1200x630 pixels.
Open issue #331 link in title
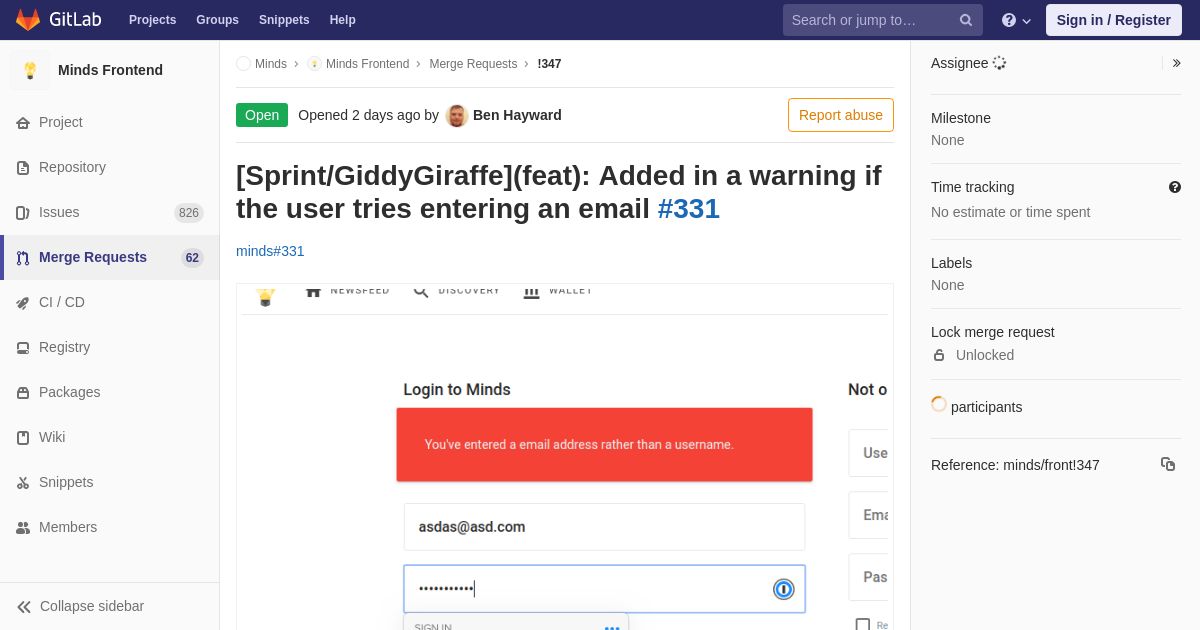688,209
